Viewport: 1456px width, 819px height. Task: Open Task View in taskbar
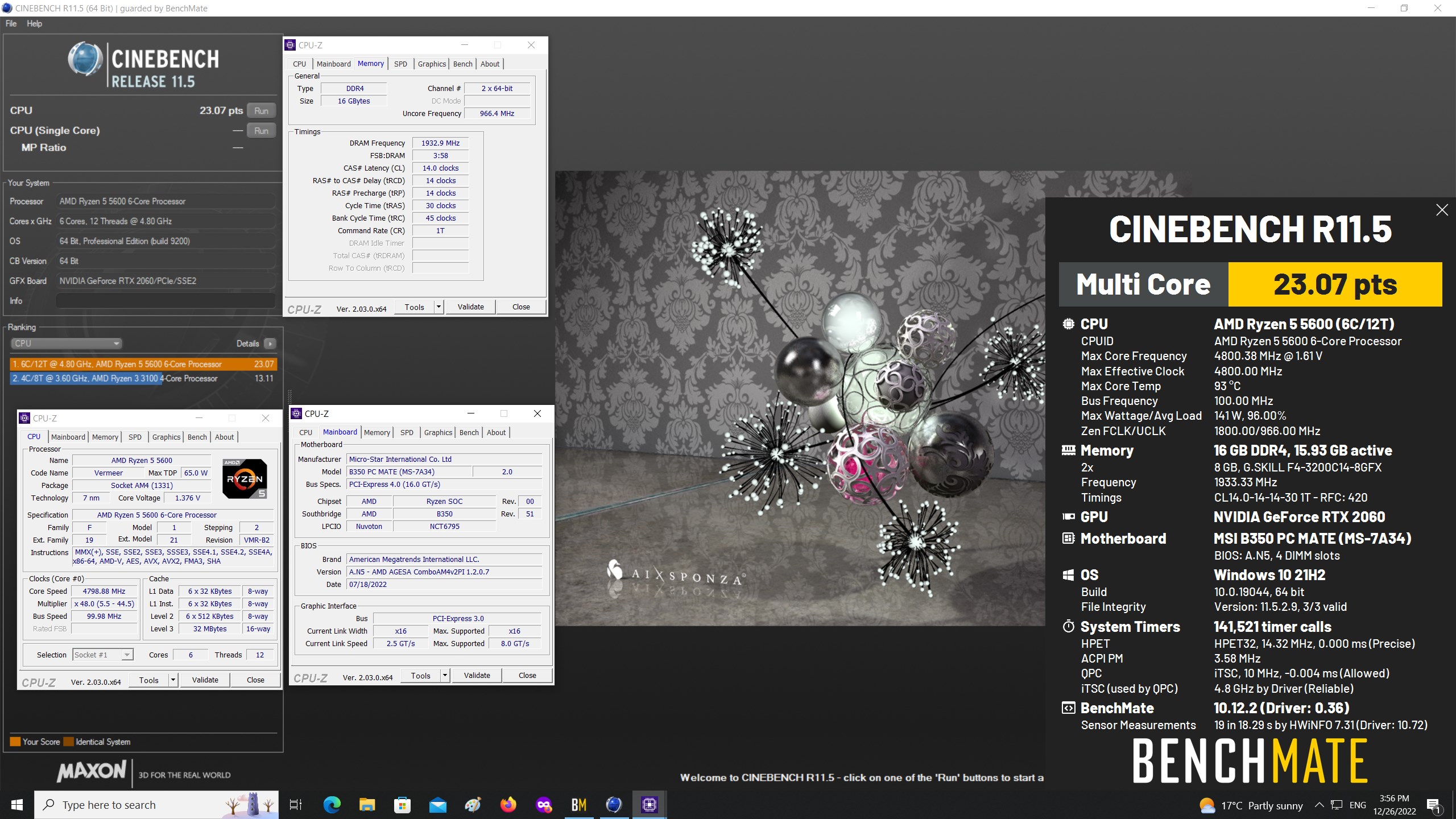pos(296,805)
